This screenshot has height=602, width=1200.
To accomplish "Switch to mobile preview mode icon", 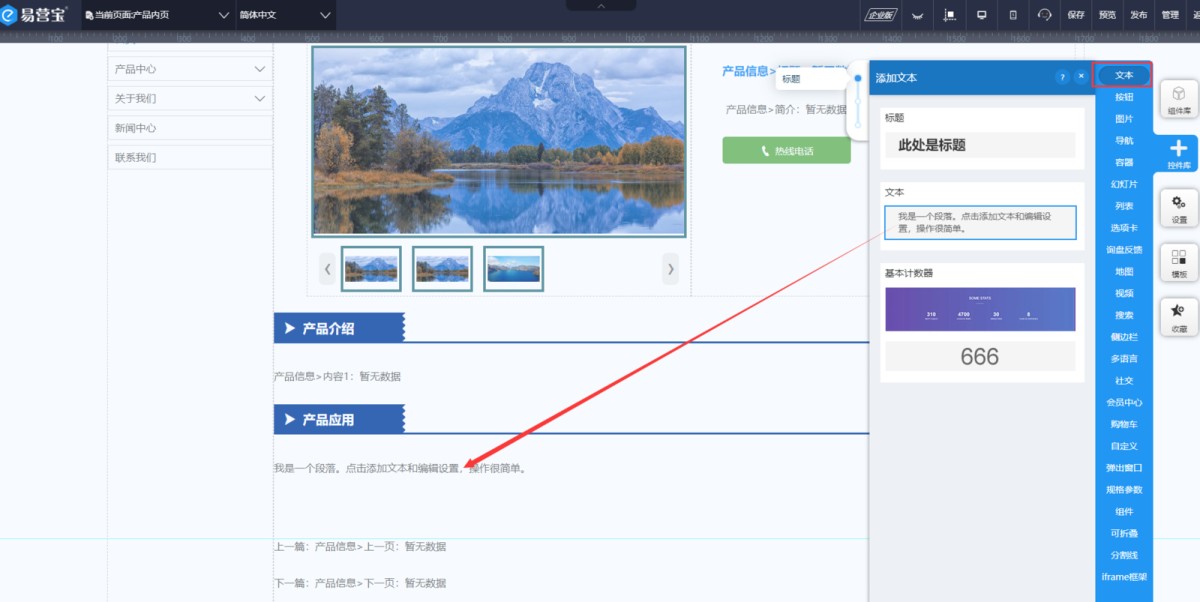I will coord(1012,15).
